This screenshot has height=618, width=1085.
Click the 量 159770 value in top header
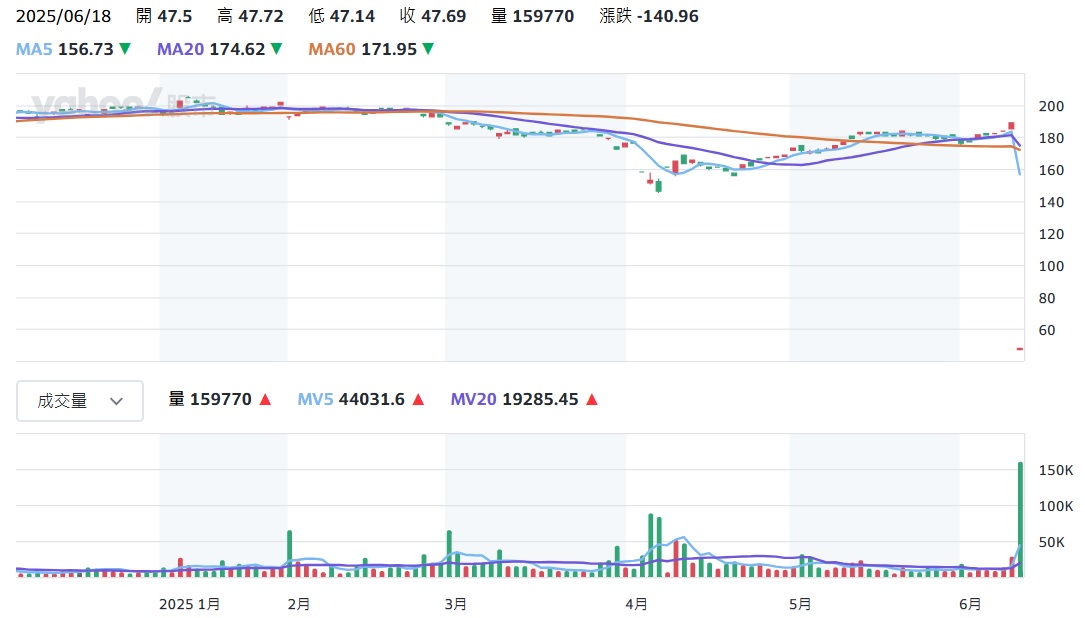point(533,16)
